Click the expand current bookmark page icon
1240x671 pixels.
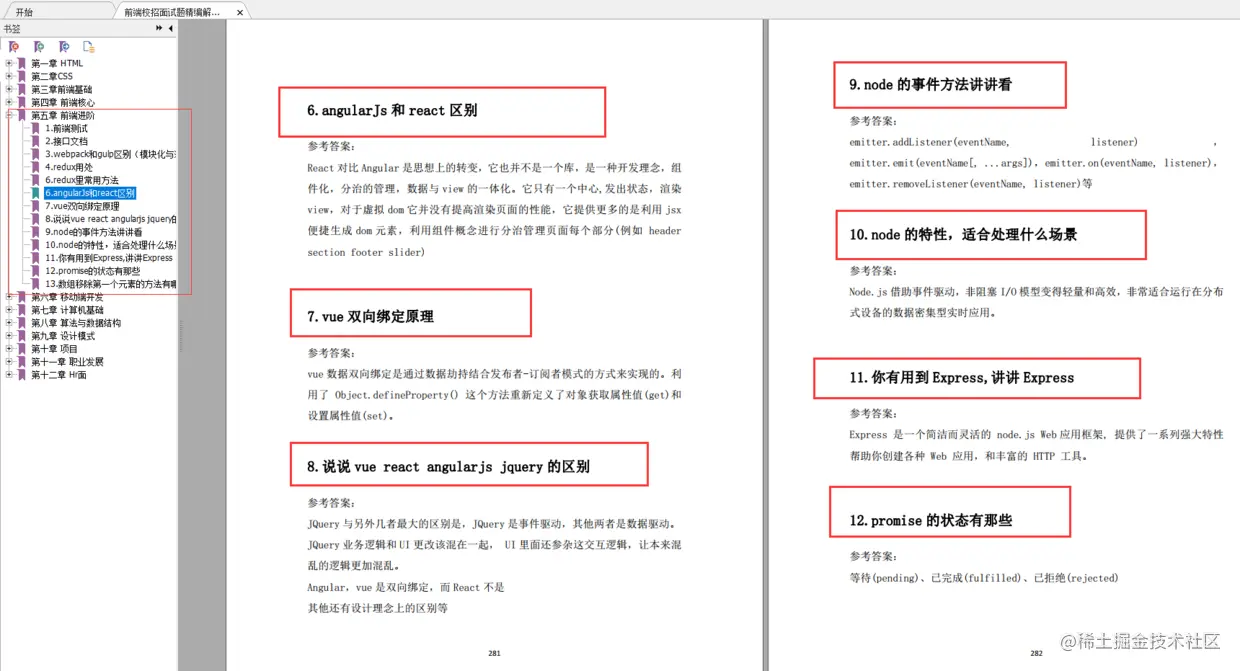point(89,47)
